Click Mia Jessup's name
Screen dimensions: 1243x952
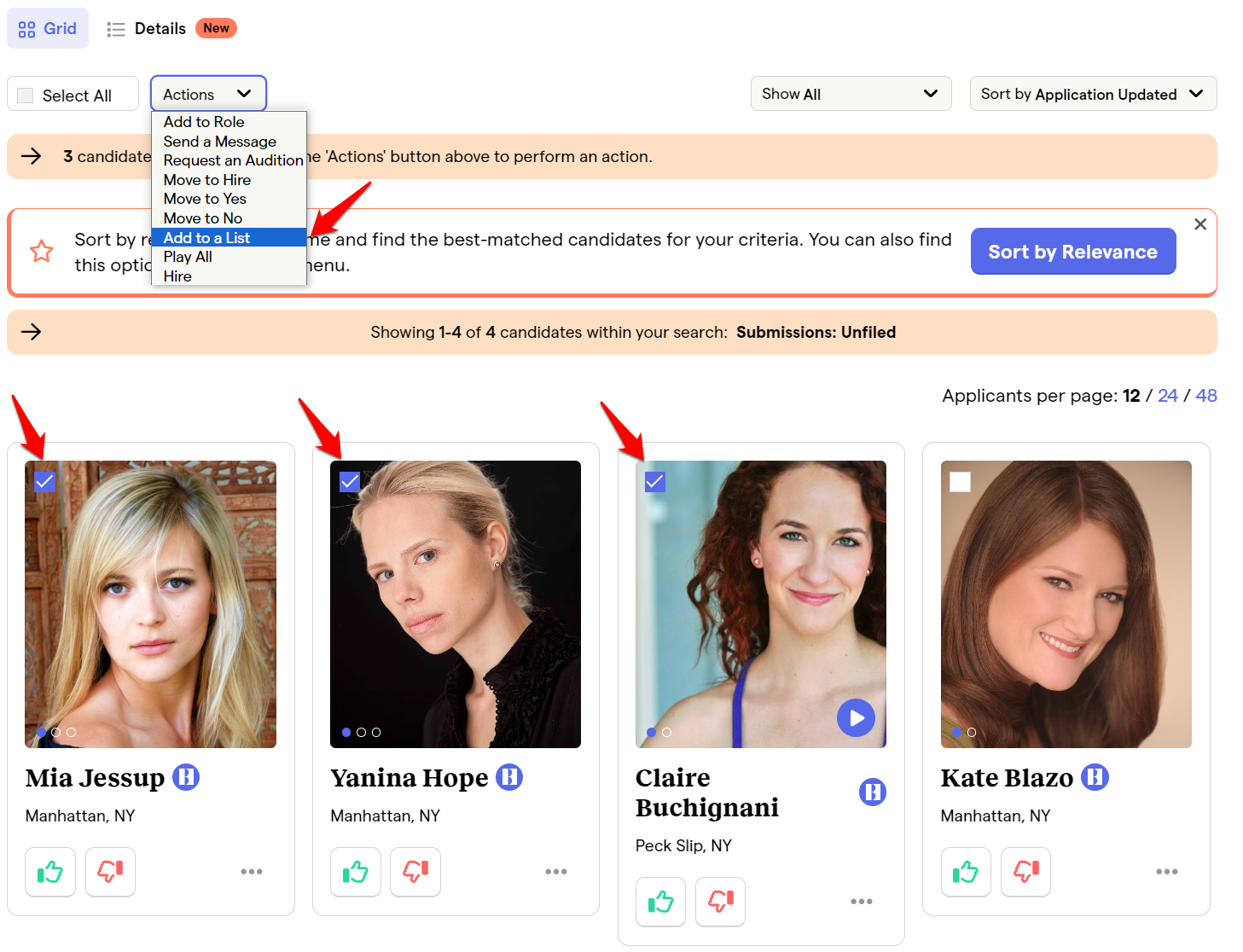tap(95, 778)
